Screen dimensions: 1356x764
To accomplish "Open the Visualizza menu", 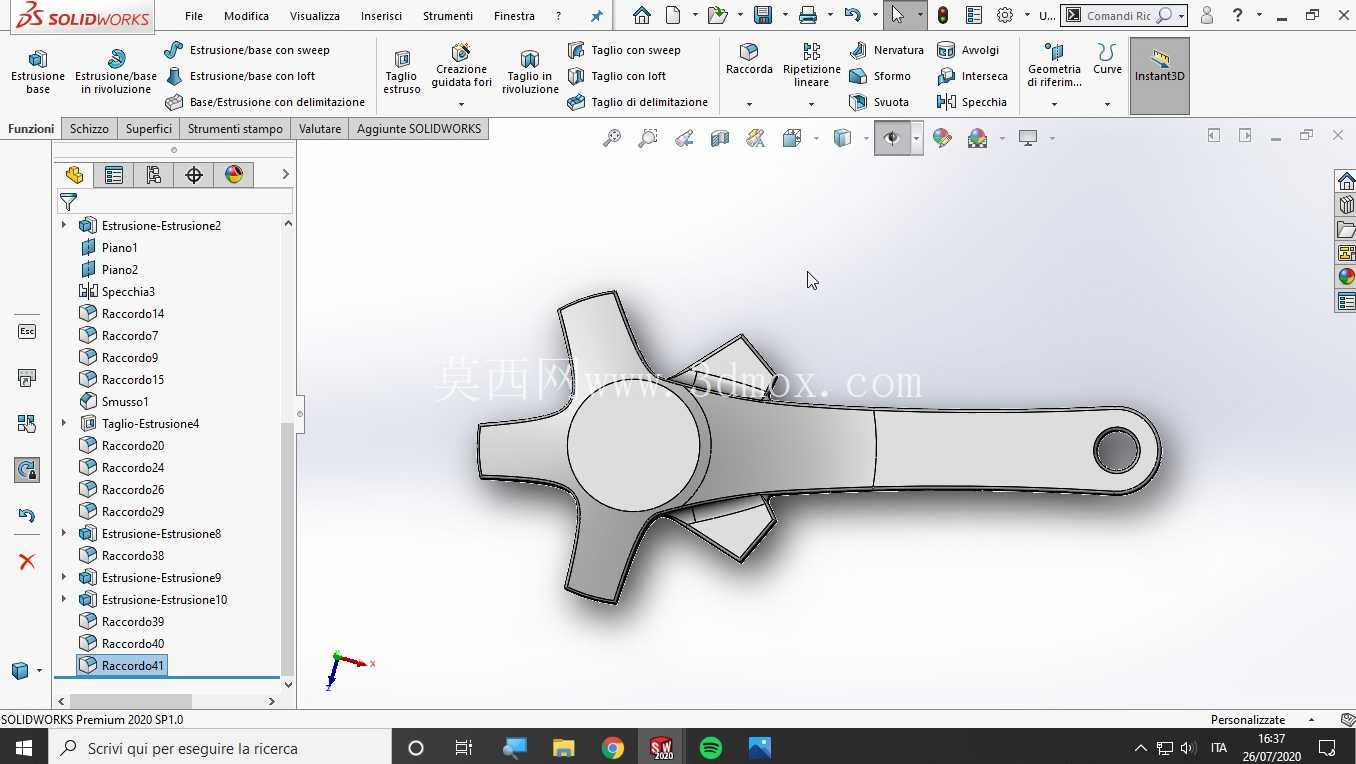I will [x=315, y=16].
